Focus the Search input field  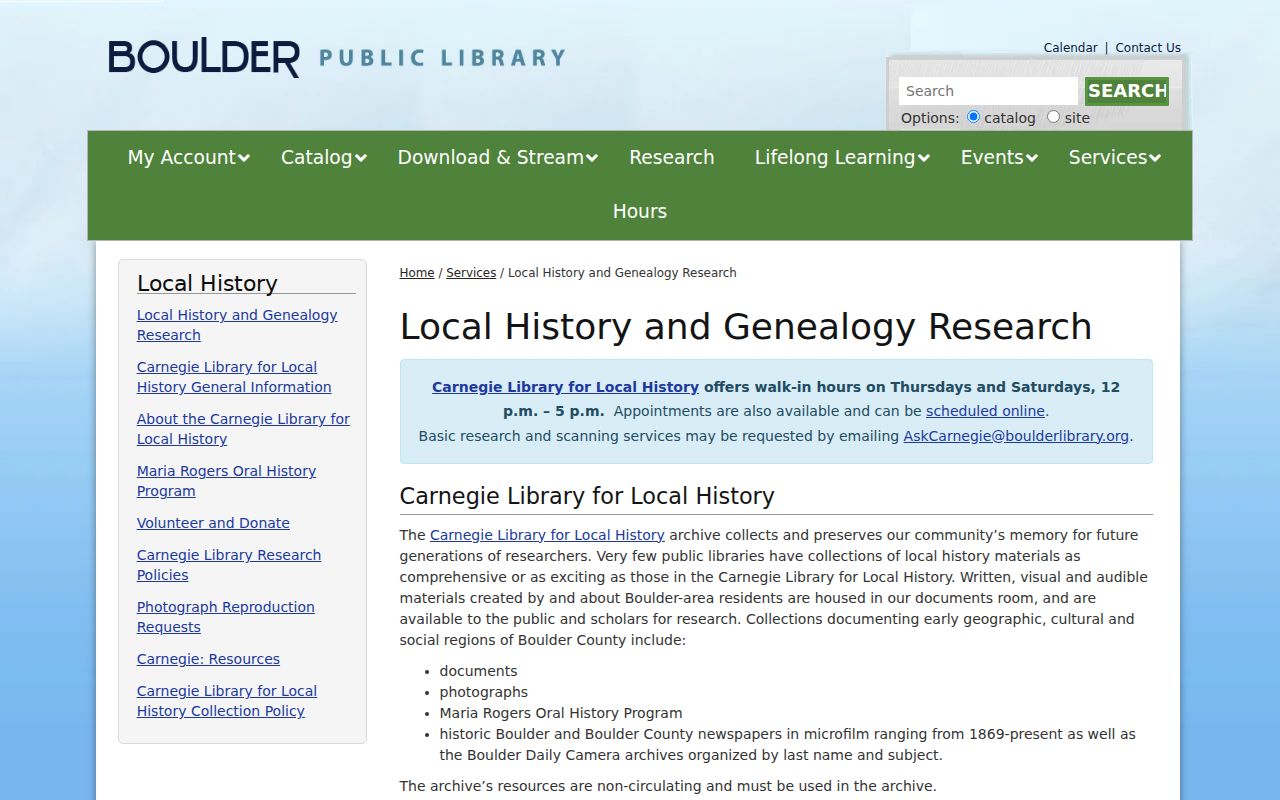pos(988,91)
